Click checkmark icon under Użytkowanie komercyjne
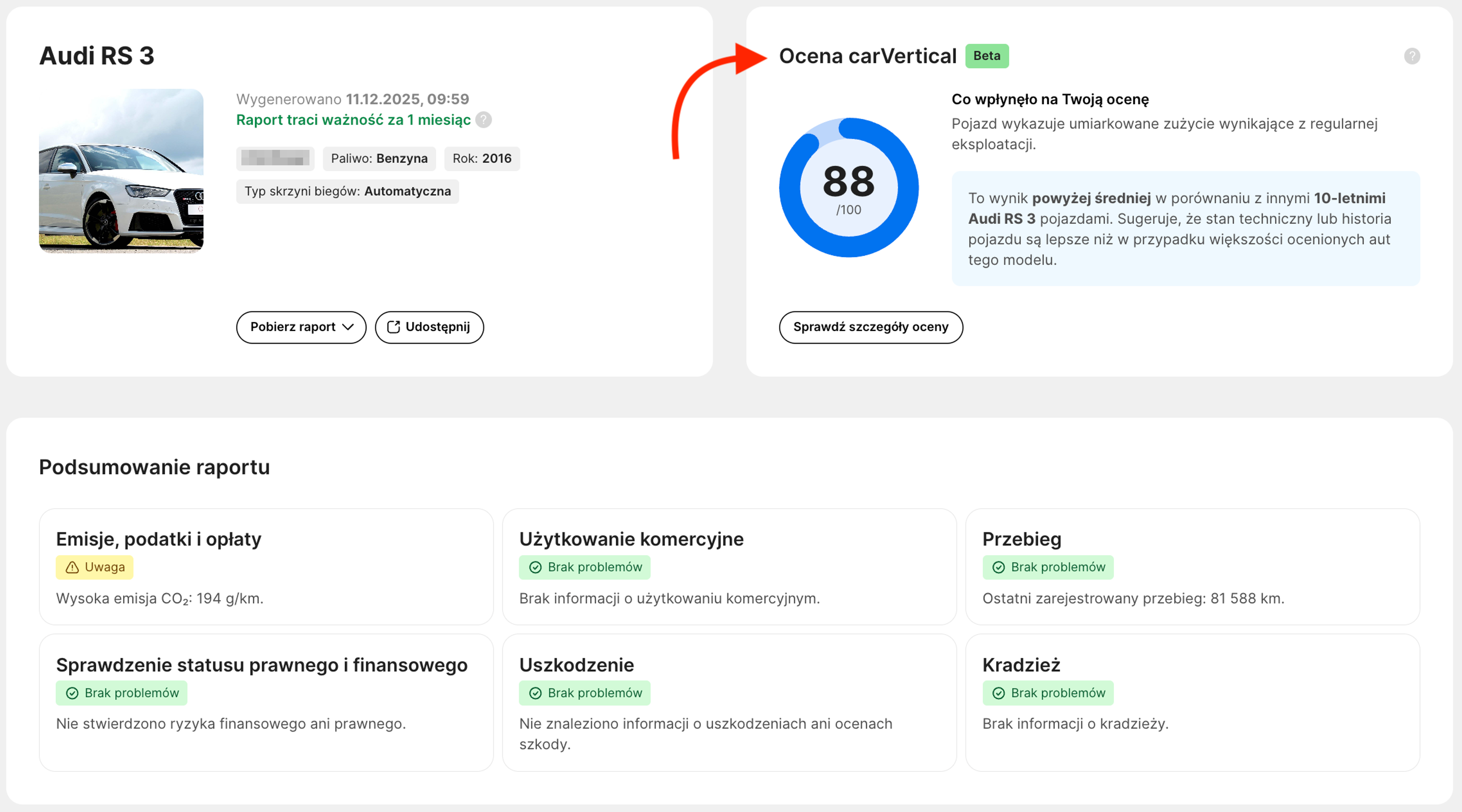 coord(535,568)
